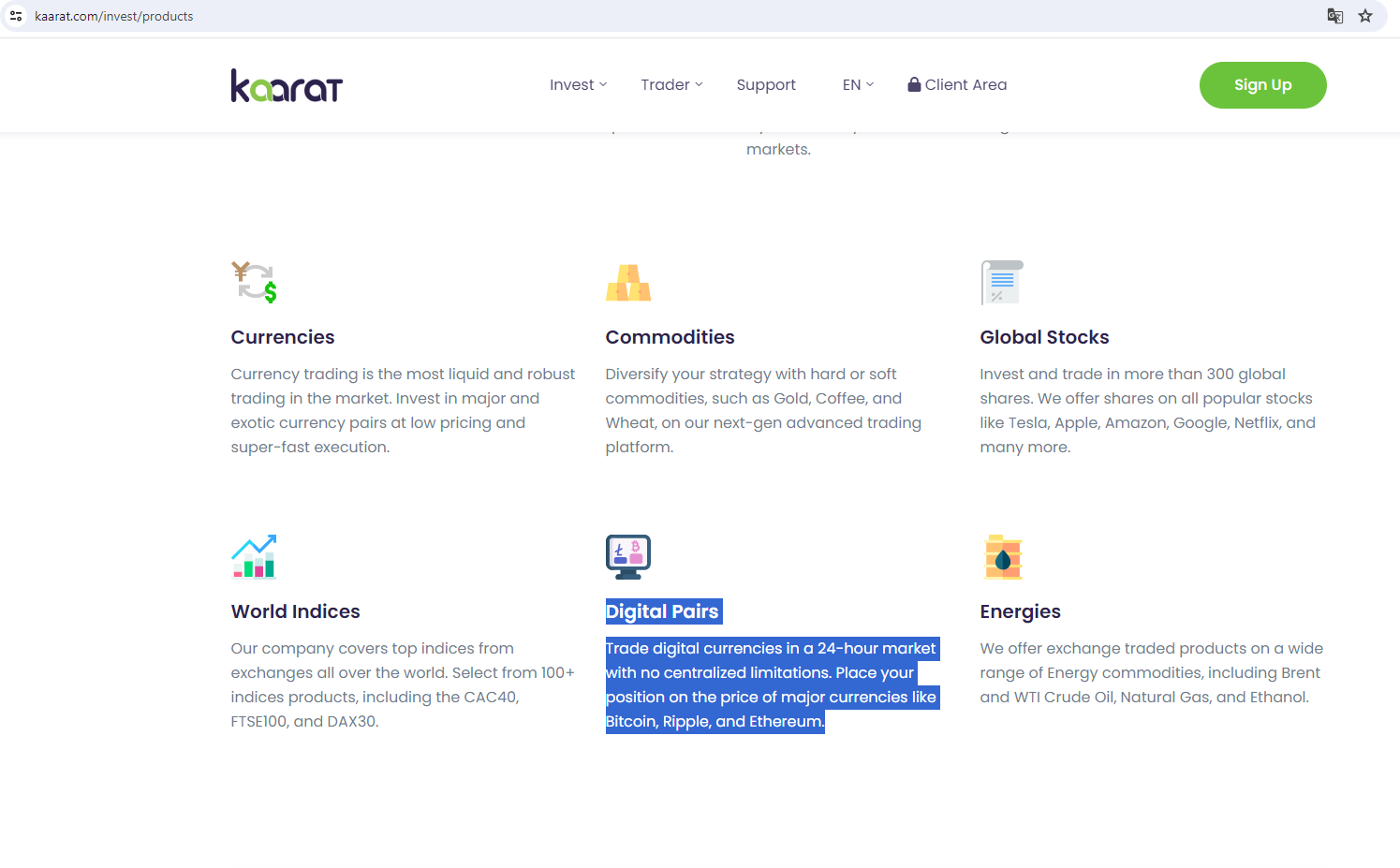Click the Commodities description about Gold, Coffee, Wheat
Image resolution: width=1400 pixels, height=868 pixels.
pyautogui.click(x=764, y=410)
